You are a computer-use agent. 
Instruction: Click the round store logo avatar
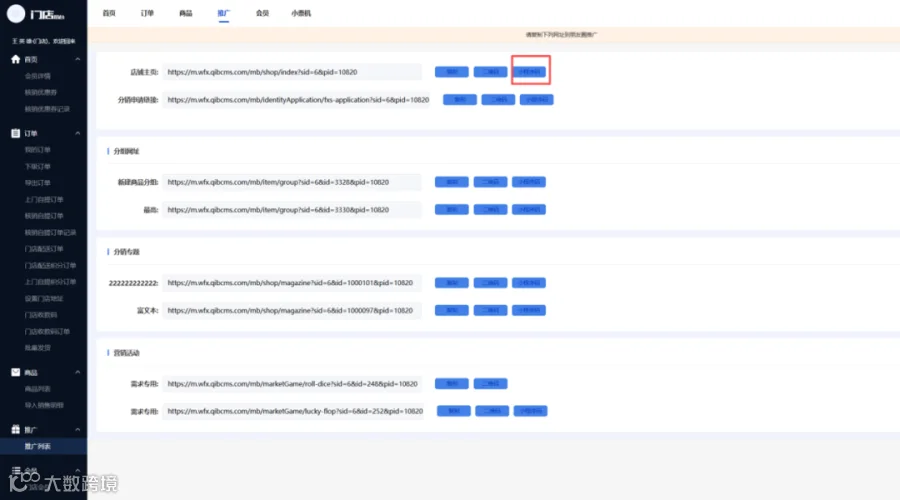(15, 14)
